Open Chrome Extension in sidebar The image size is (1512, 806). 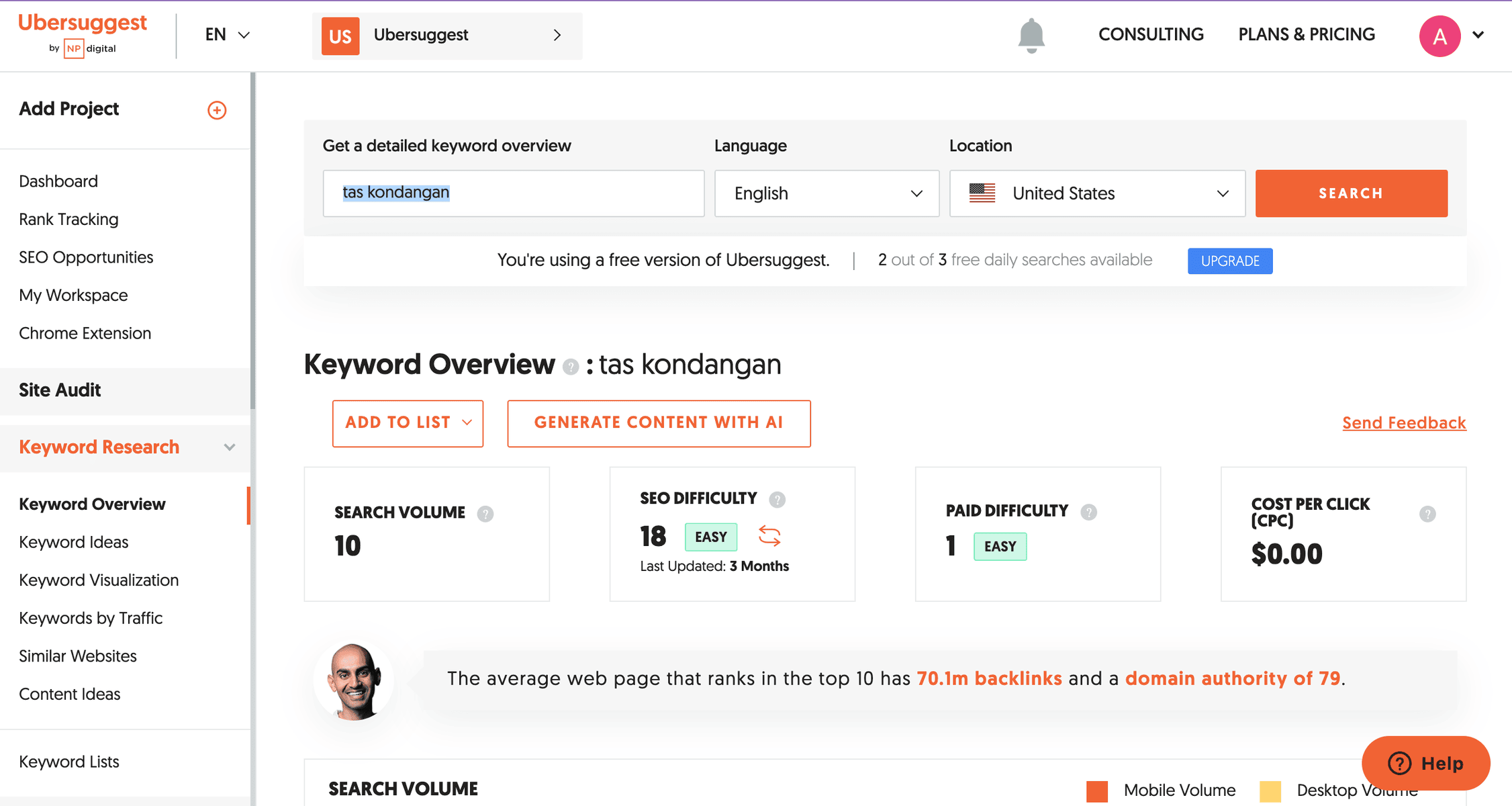point(85,333)
